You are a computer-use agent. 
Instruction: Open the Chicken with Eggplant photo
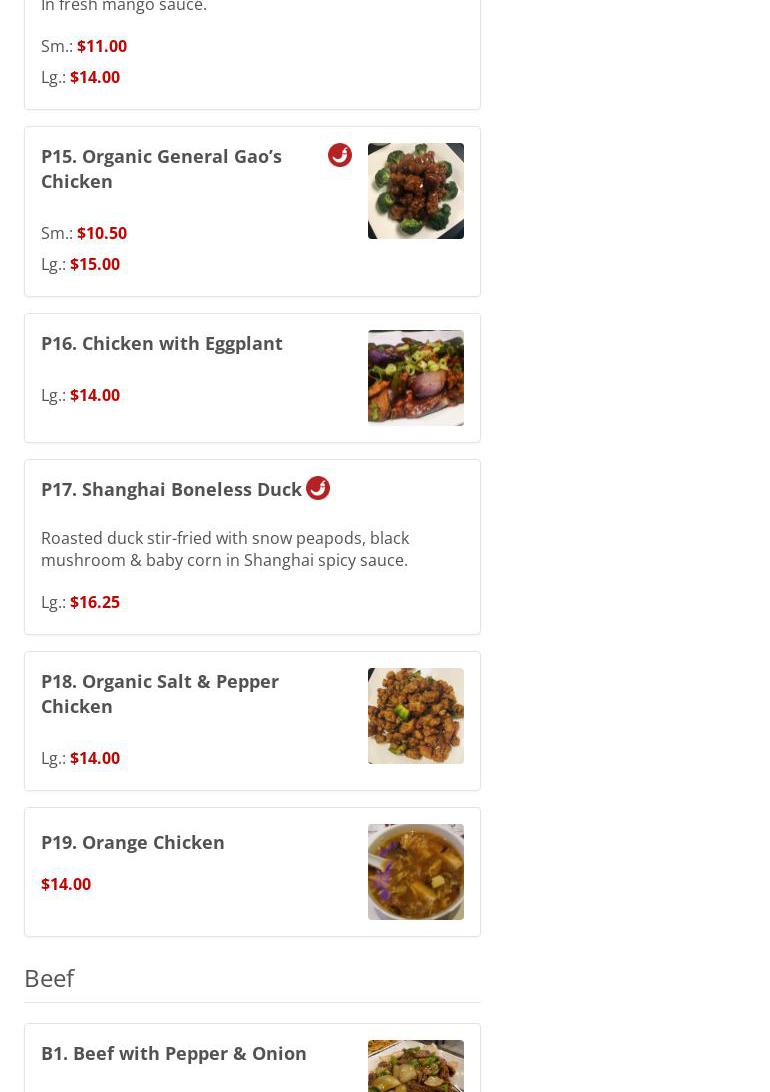(415, 378)
